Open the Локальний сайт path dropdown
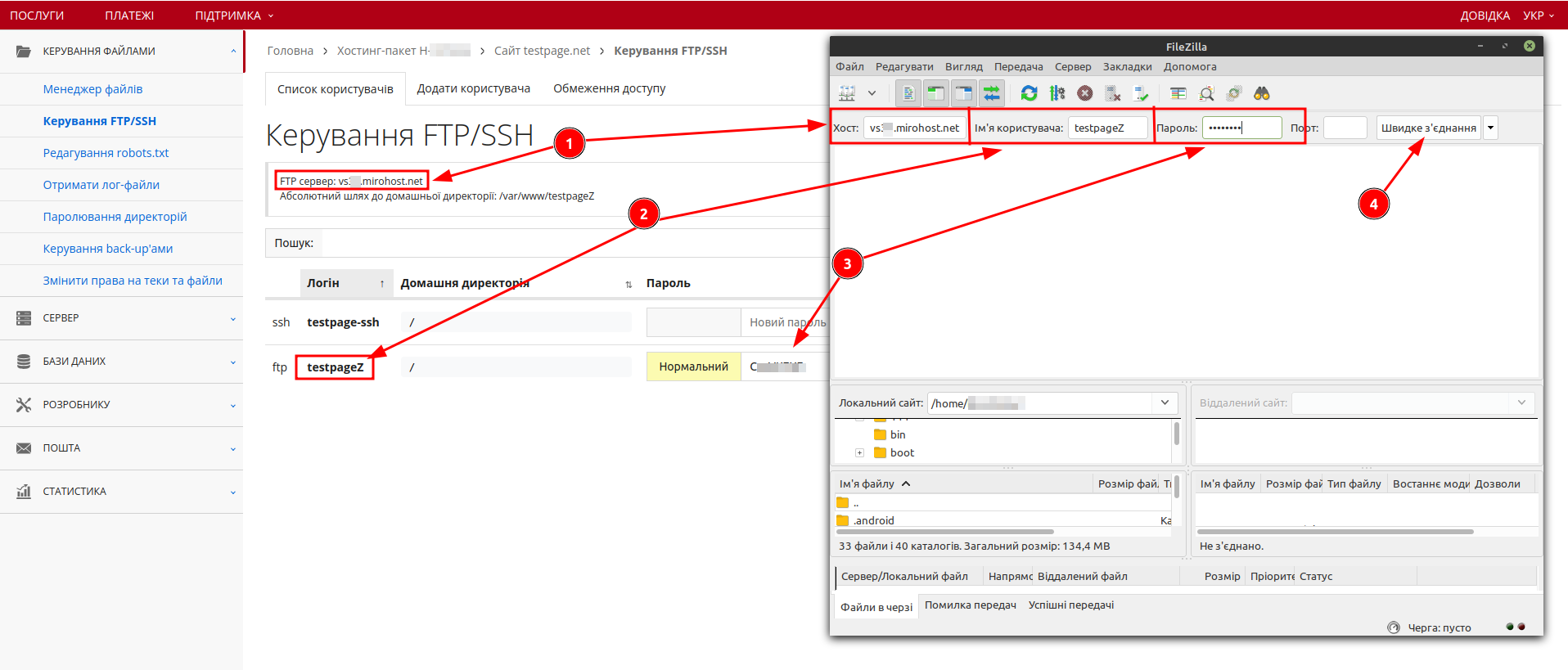This screenshot has width=1568, height=670. (x=1165, y=402)
